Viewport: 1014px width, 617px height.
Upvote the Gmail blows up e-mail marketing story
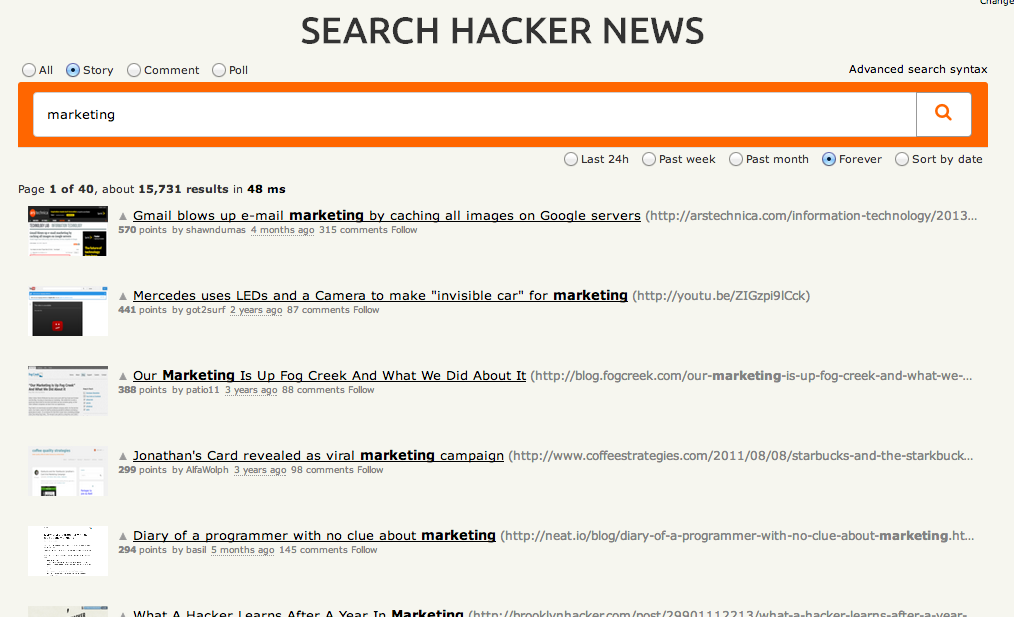pyautogui.click(x=123, y=216)
